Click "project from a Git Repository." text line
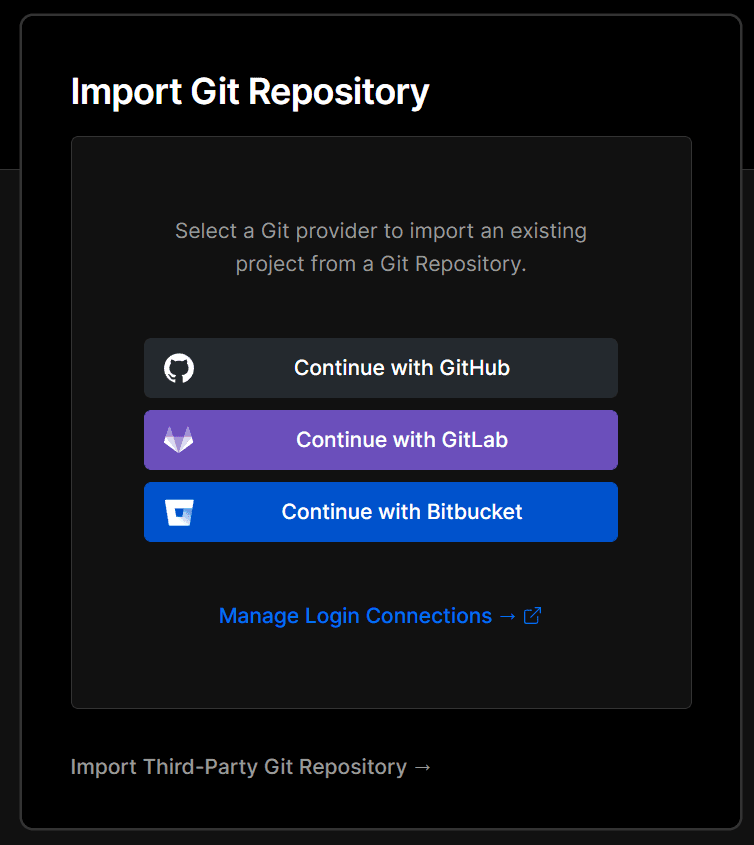The image size is (754, 845). click(x=381, y=265)
